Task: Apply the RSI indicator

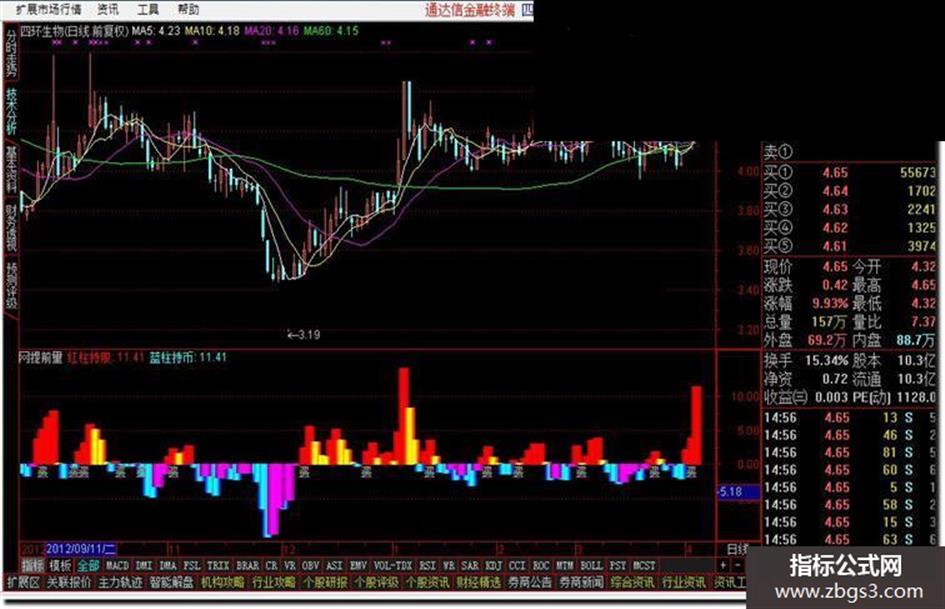Action: click(427, 566)
